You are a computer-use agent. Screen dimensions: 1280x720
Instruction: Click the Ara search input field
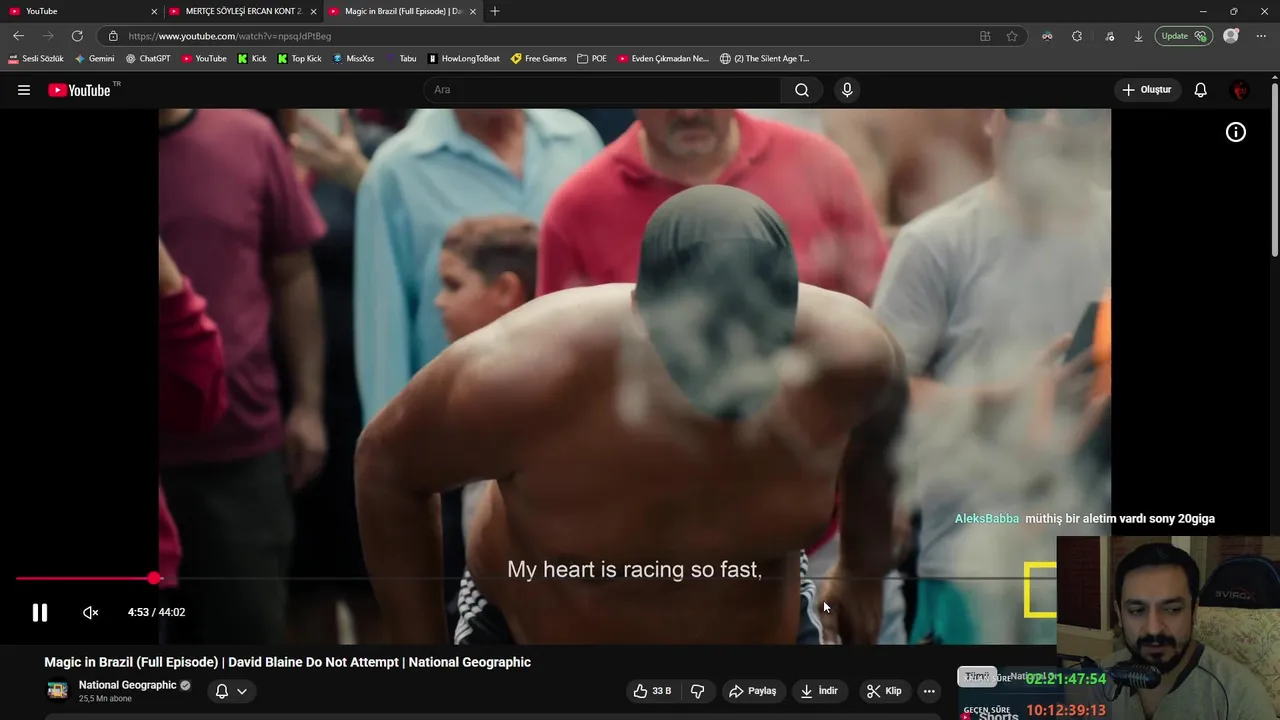click(602, 90)
